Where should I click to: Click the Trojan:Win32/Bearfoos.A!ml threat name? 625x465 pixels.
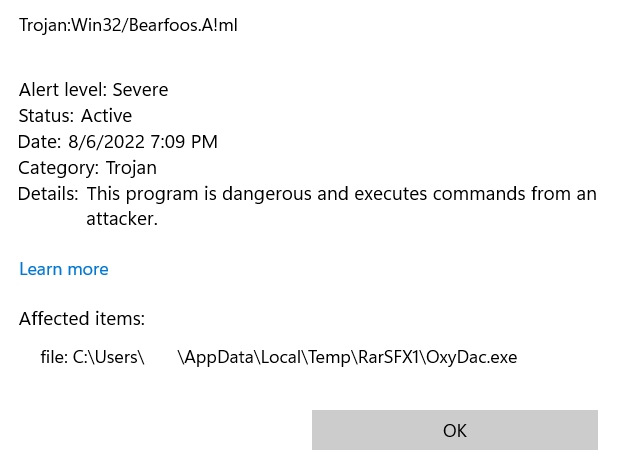[128, 25]
